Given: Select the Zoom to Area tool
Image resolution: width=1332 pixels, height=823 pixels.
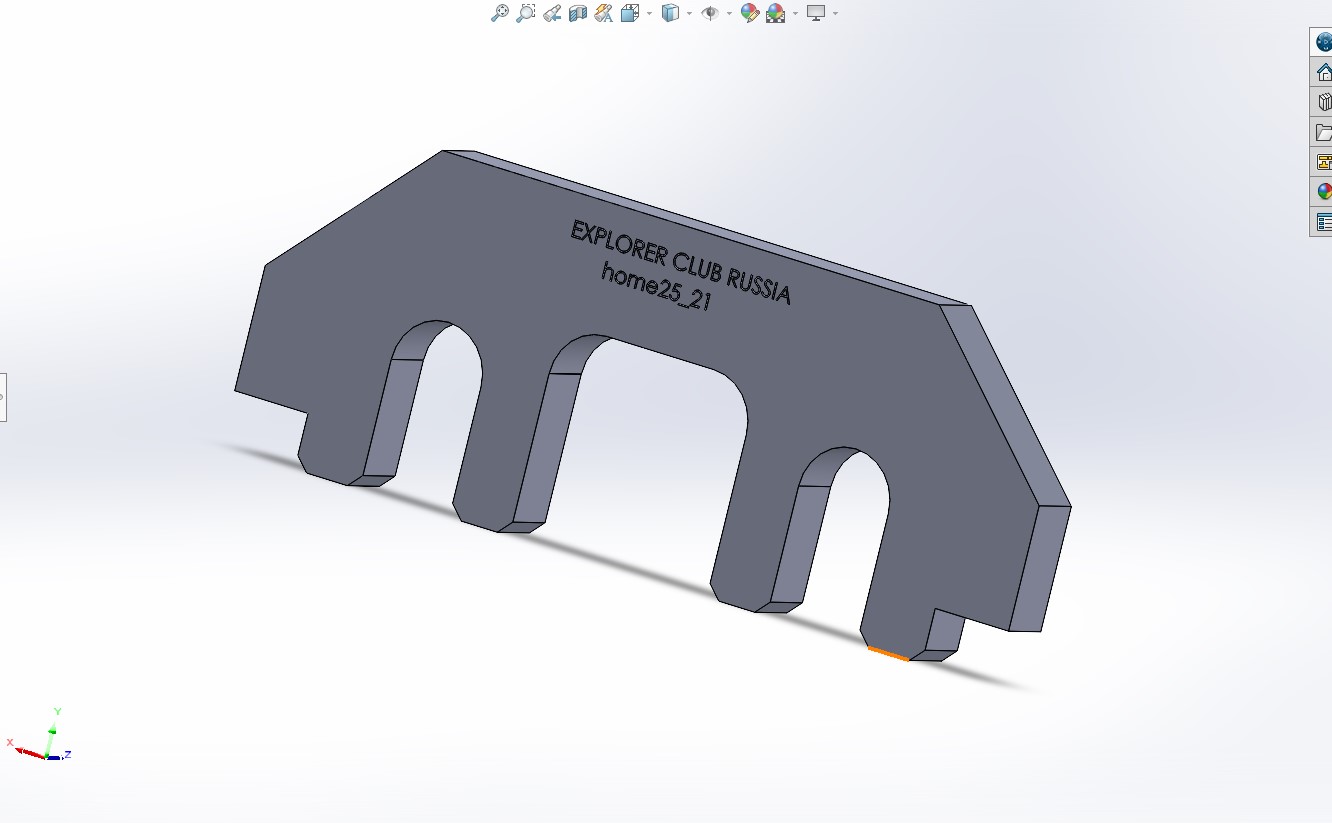Looking at the screenshot, I should click(525, 13).
